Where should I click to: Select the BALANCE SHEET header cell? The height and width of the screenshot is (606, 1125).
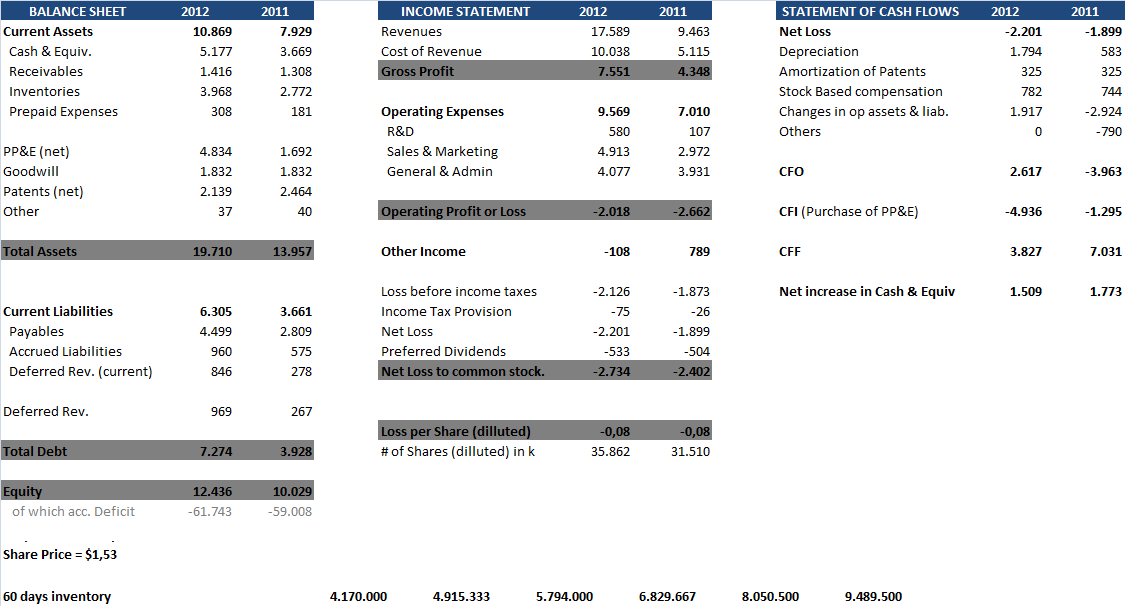75,11
